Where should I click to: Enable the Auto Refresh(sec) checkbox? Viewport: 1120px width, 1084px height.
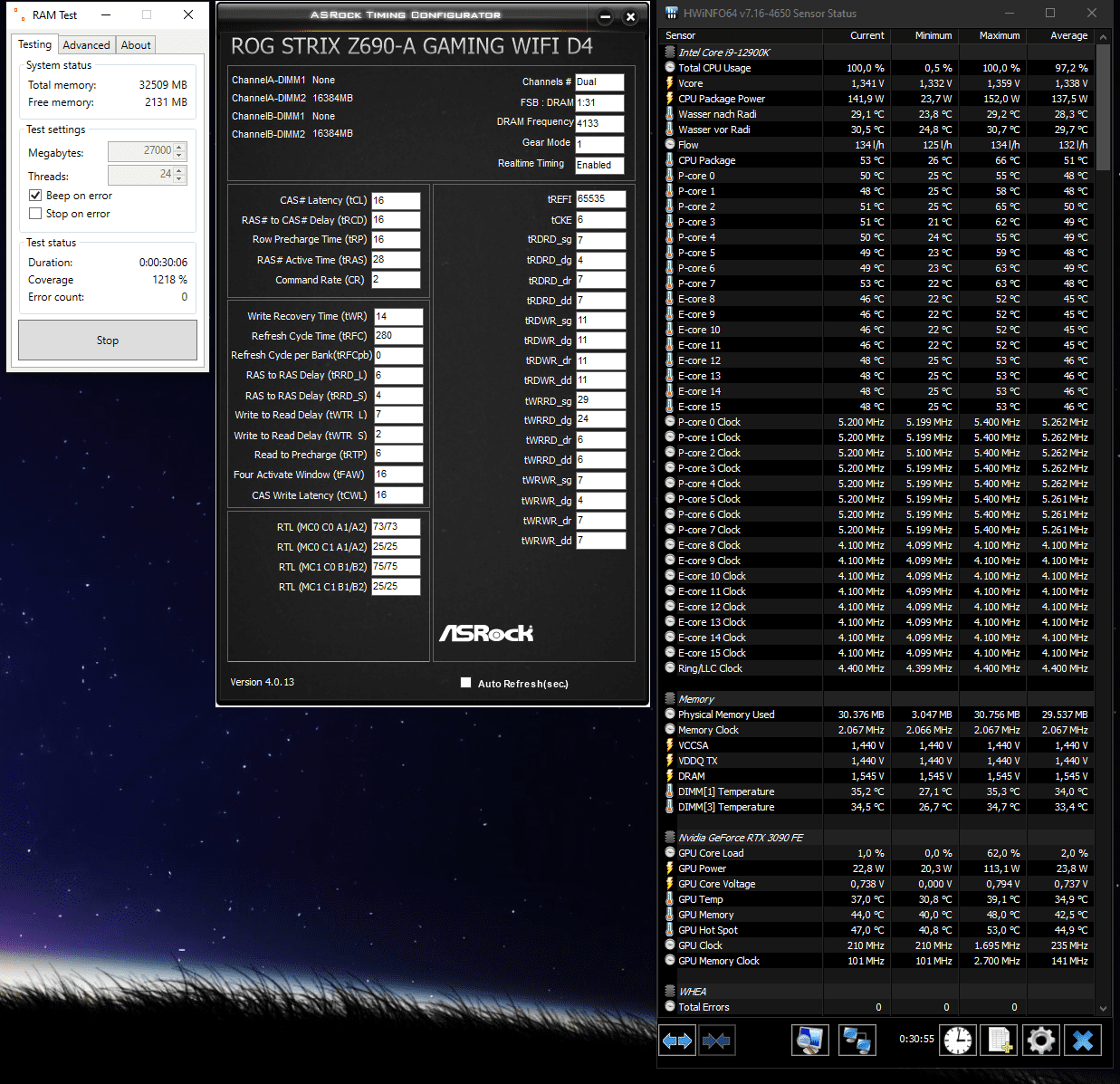[x=466, y=683]
